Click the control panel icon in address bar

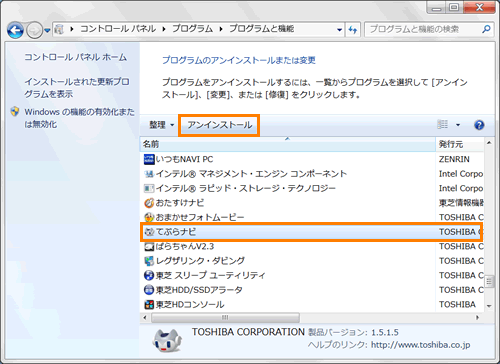pos(59,29)
